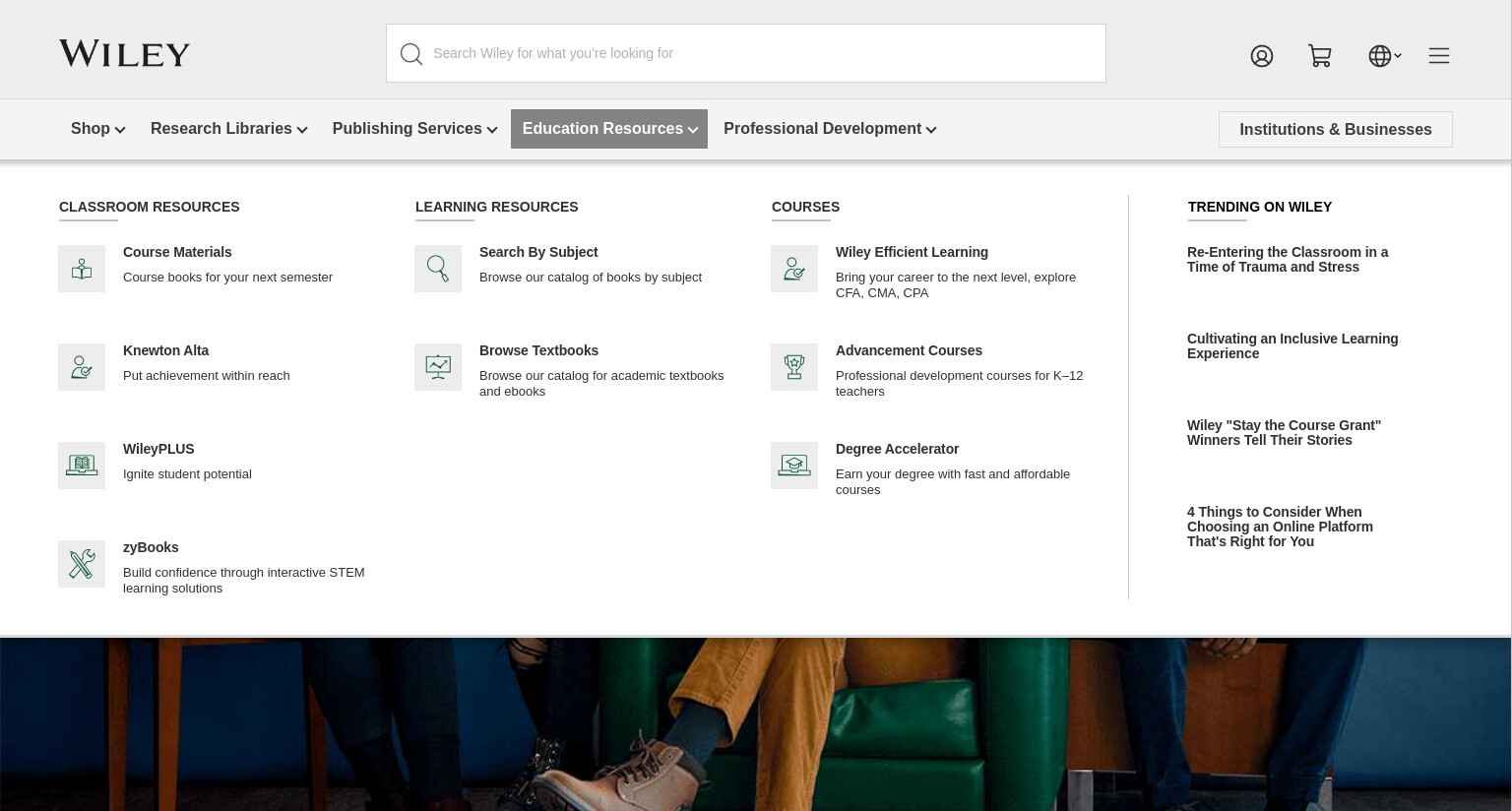Click 'Course books for your next semester' text

227,278
